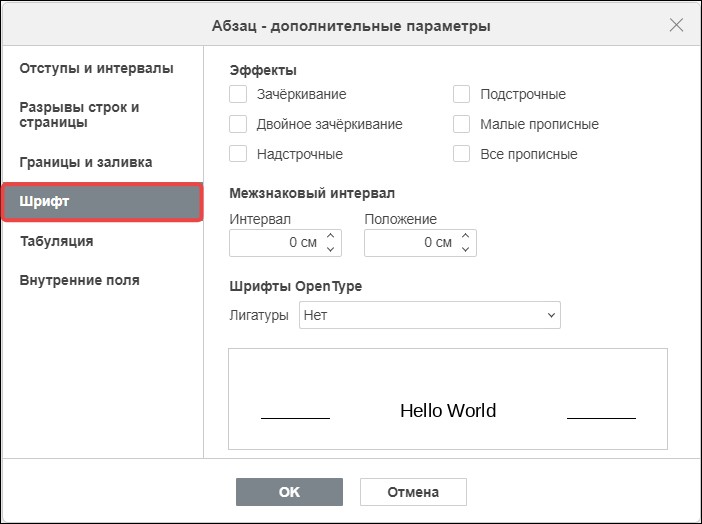
Task: Decrease the Положение value
Action: click(x=465, y=249)
